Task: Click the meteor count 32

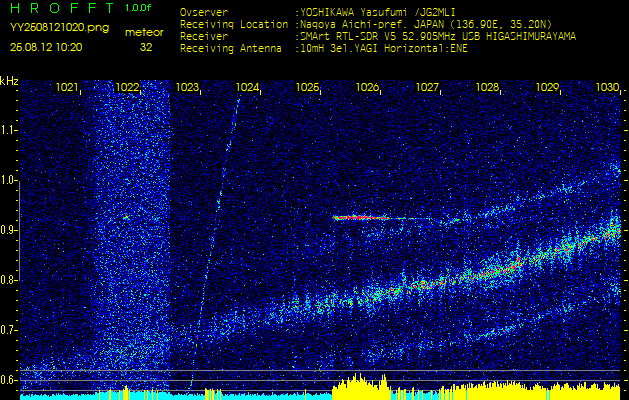Action: coord(146,47)
